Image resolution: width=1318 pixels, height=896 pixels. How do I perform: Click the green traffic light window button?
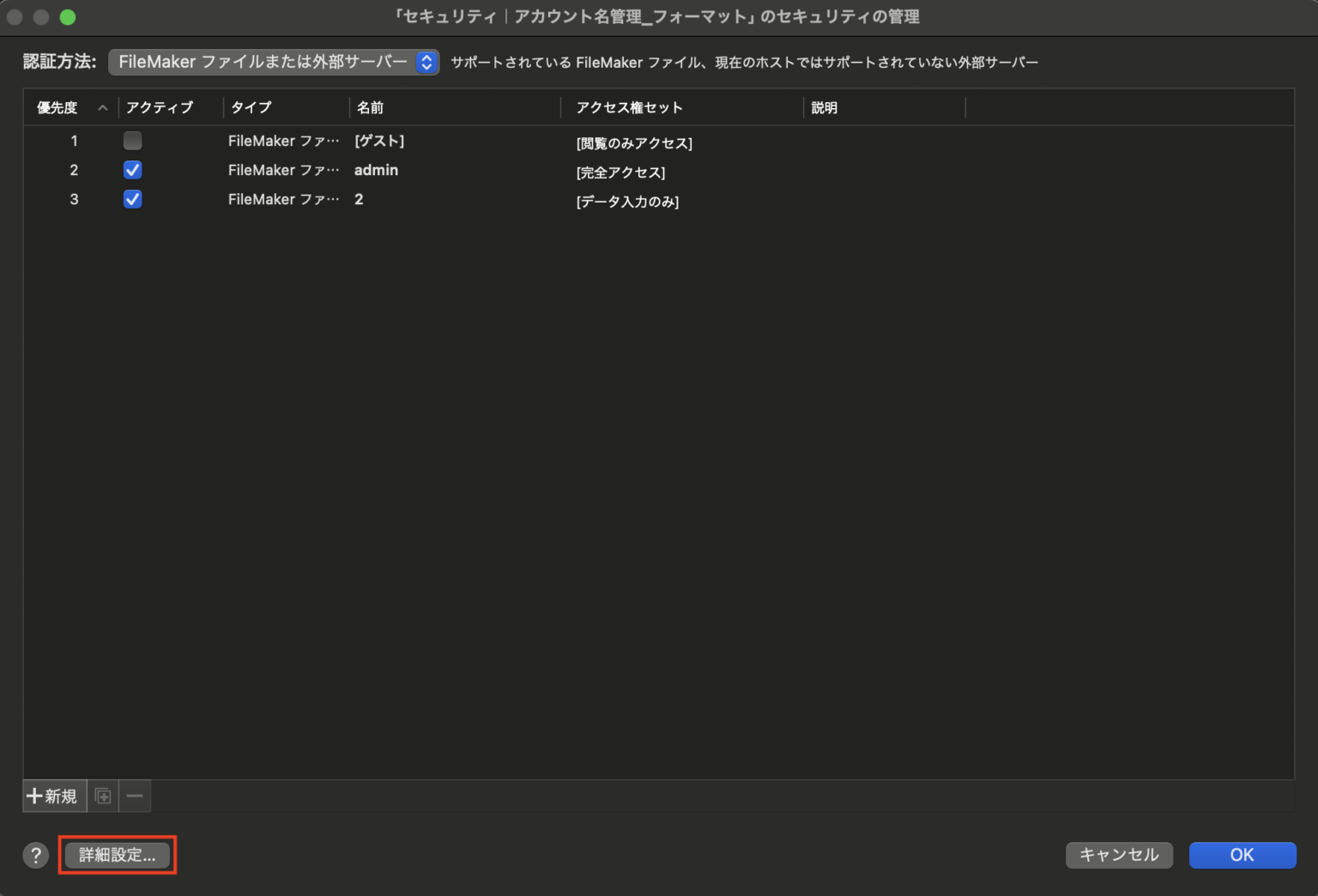click(66, 16)
